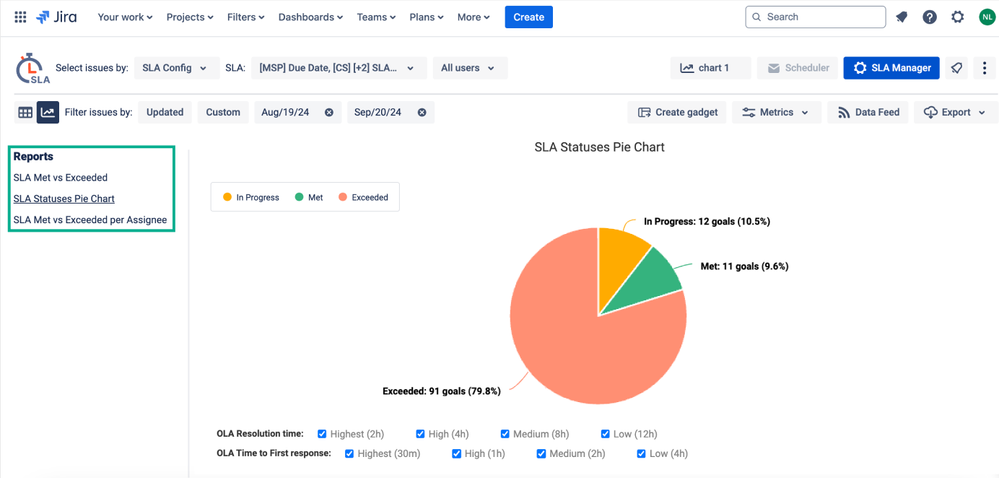Open the Export dropdown
Image resolution: width=999 pixels, height=478 pixels.
click(956, 112)
